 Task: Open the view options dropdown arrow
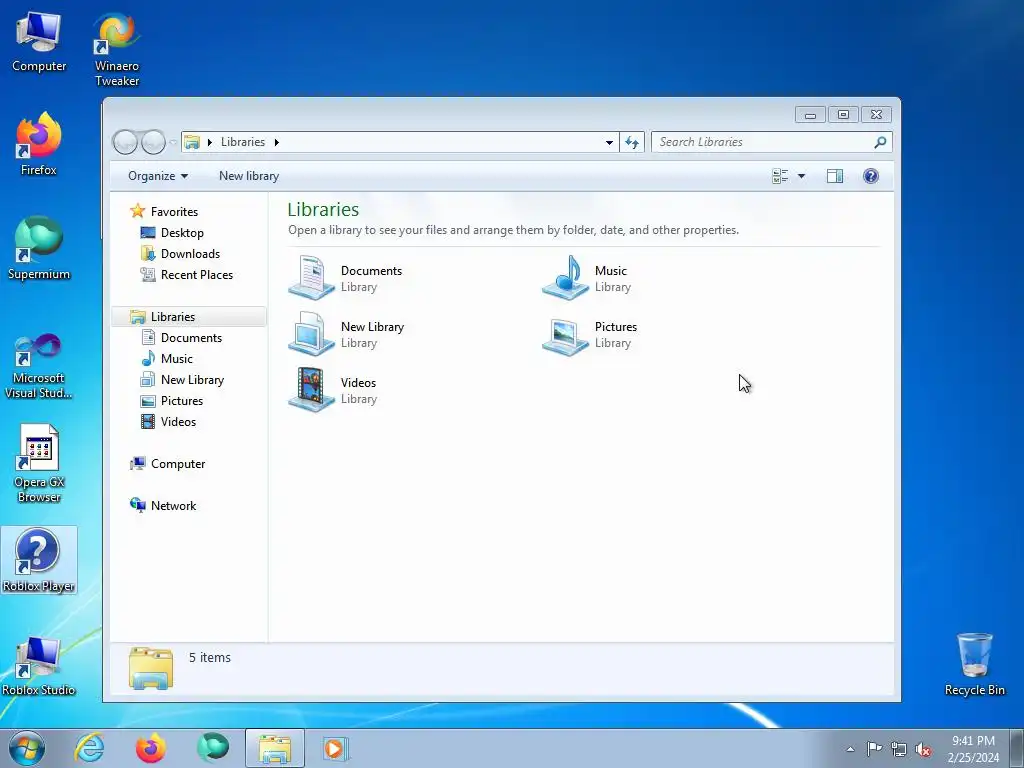(x=801, y=176)
